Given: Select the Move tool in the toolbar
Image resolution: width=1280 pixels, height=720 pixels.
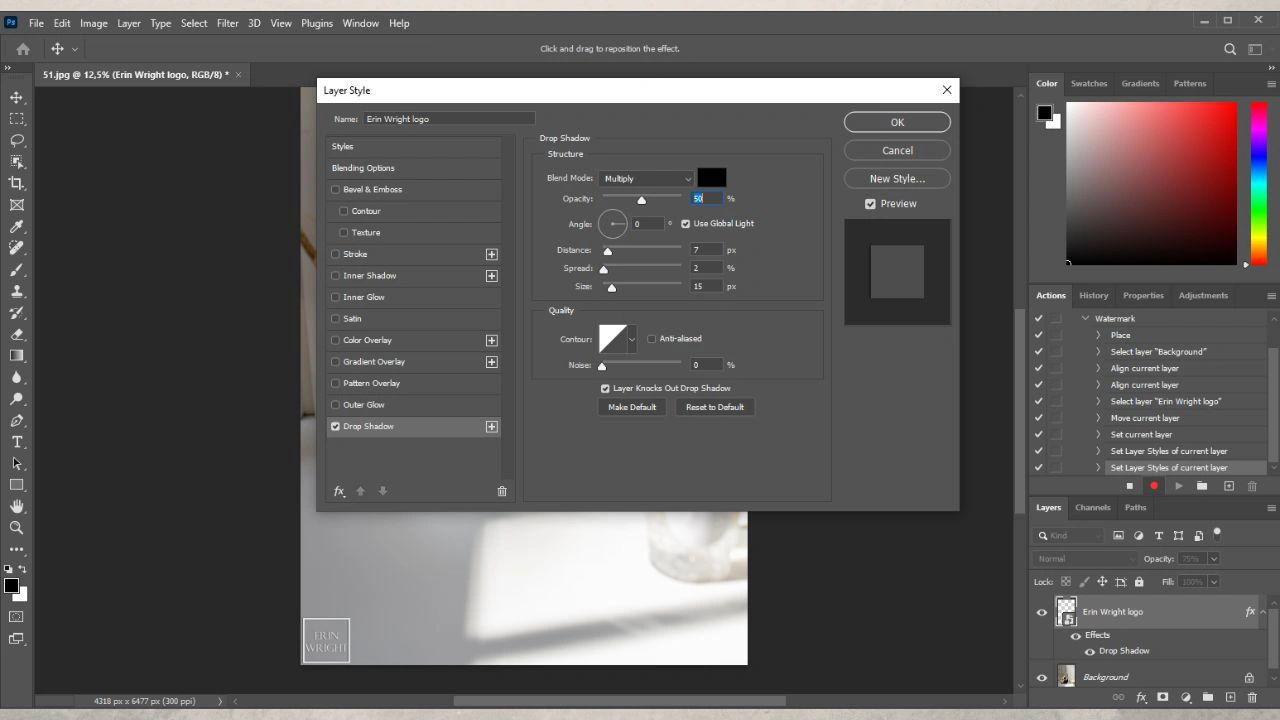Looking at the screenshot, I should (x=16, y=97).
